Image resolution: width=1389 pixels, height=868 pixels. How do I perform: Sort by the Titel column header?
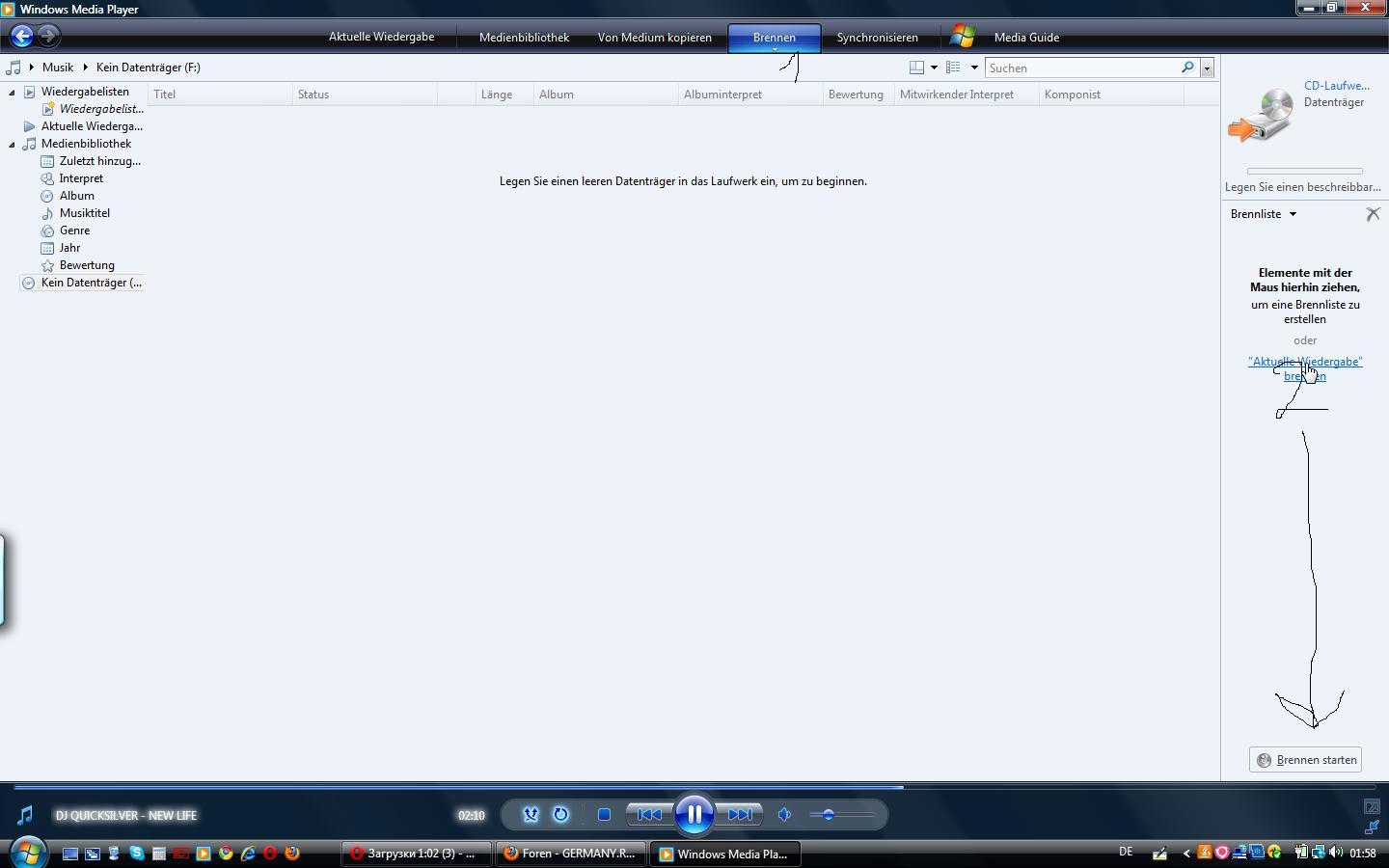tap(220, 95)
